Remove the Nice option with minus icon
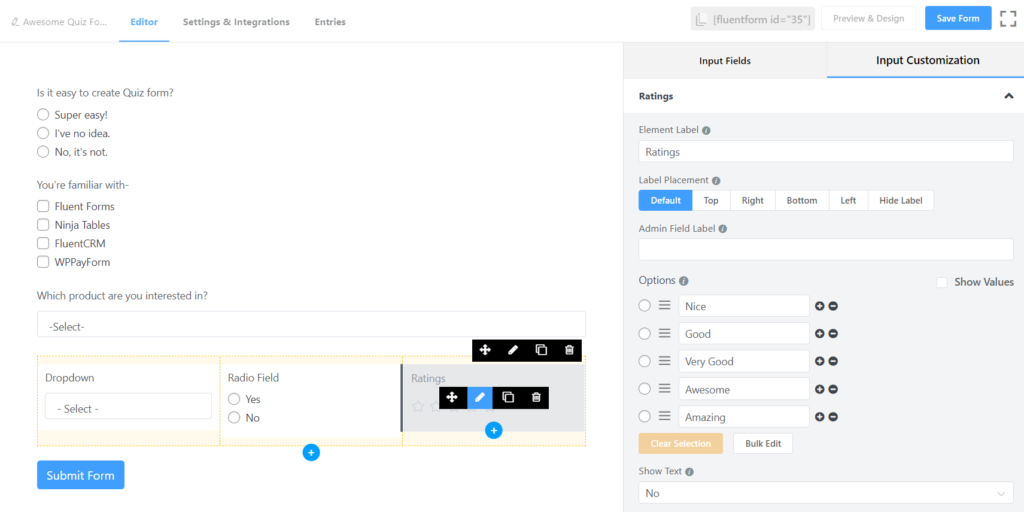Viewport: 1024px width, 512px height. [x=833, y=306]
